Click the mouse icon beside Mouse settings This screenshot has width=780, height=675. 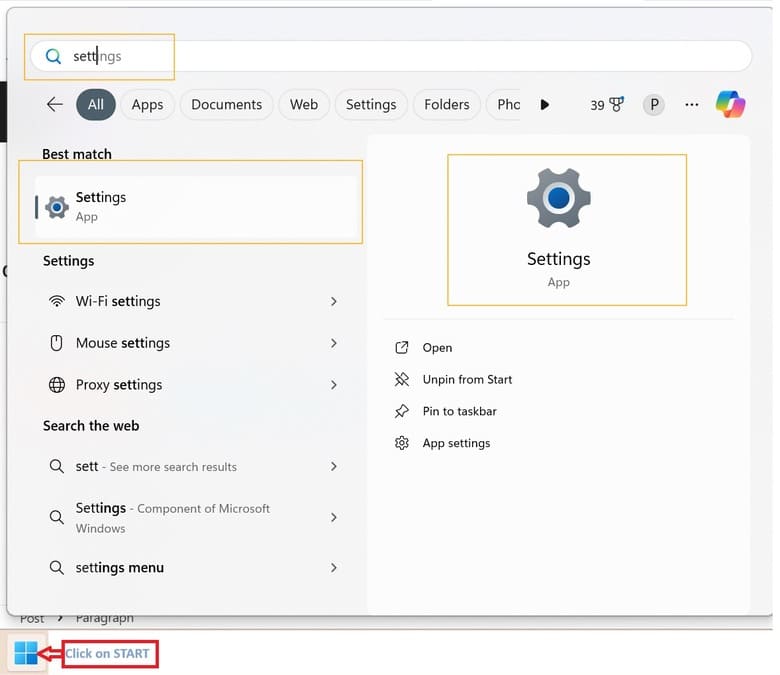[57, 343]
